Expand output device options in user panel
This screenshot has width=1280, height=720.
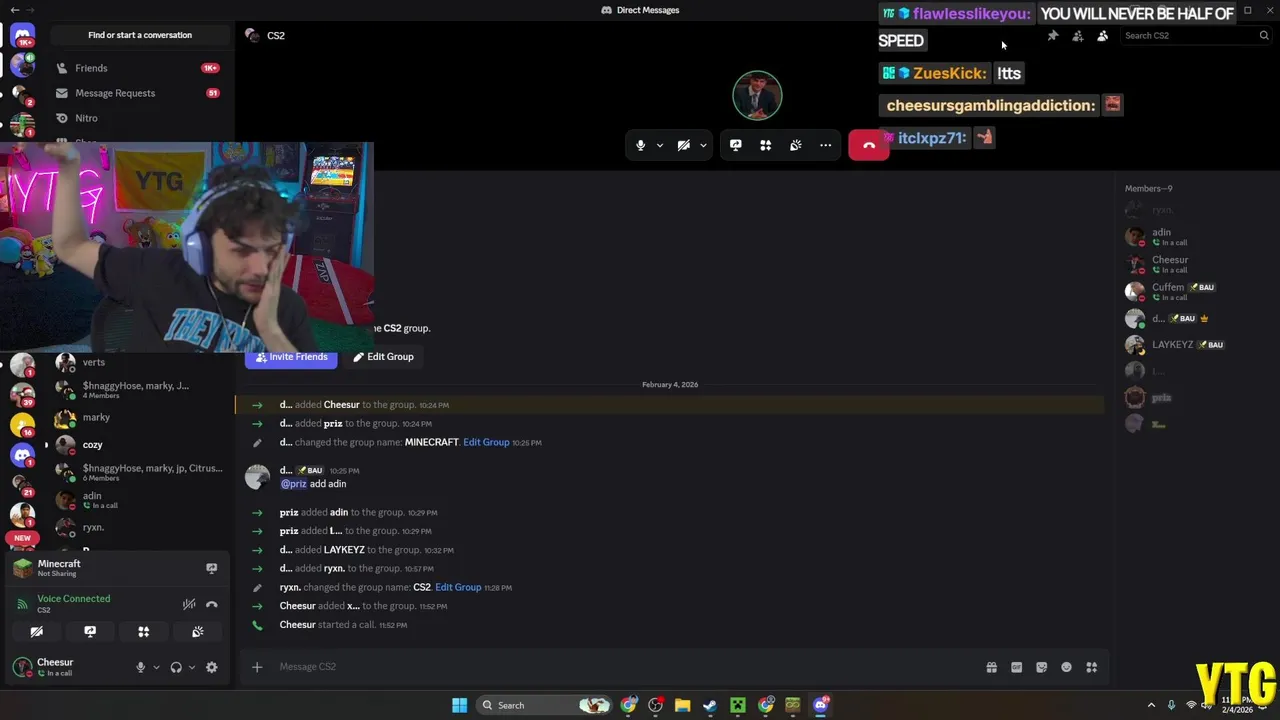point(192,668)
